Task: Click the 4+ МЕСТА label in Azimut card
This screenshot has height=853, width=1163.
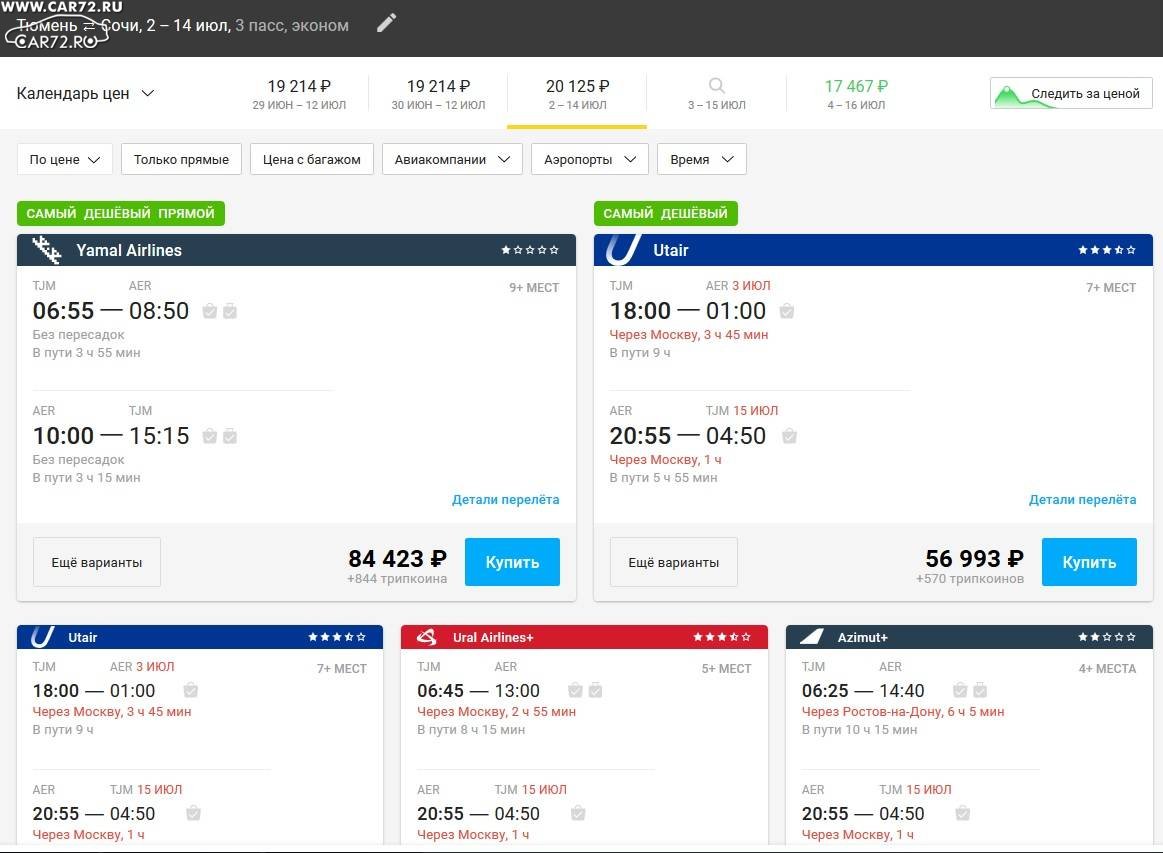Action: [1107, 669]
